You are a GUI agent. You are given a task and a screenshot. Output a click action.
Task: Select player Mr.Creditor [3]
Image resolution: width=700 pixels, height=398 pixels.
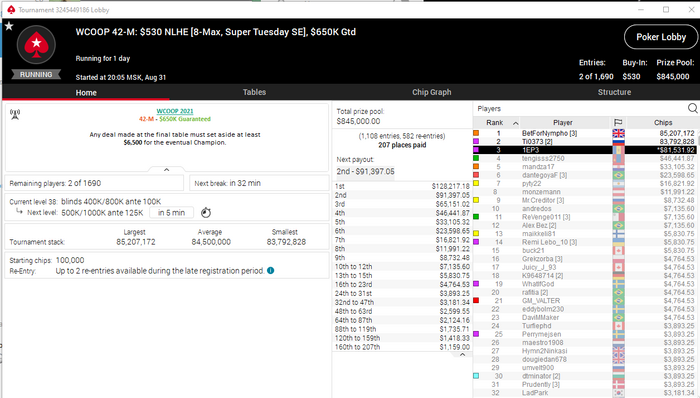(543, 200)
